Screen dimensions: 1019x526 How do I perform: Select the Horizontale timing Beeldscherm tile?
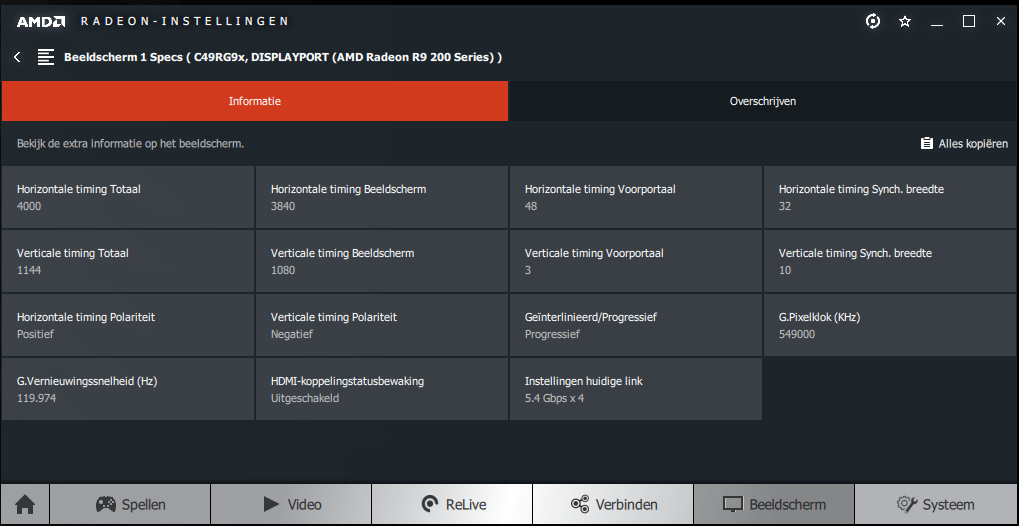[381, 197]
